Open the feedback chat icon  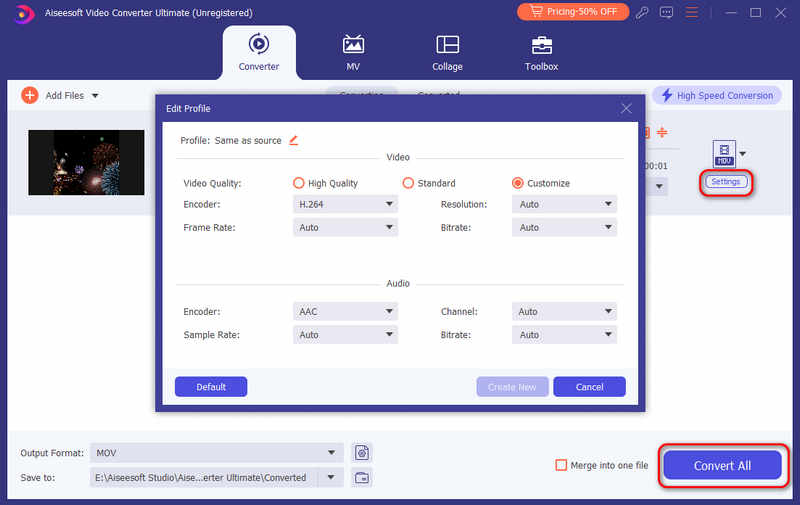[666, 12]
